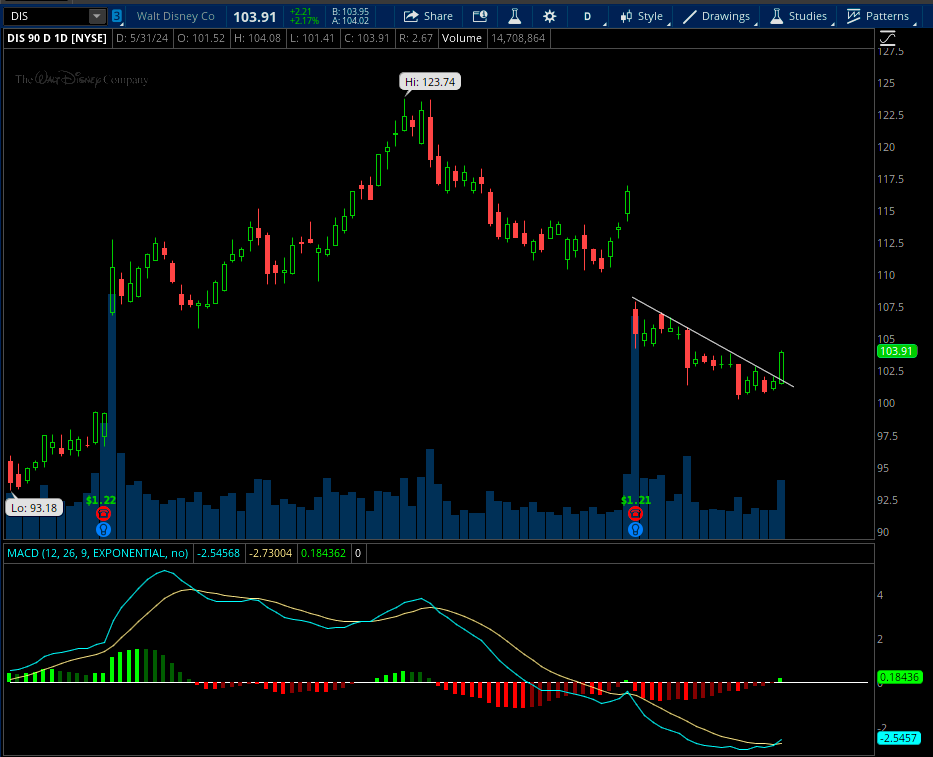The height and width of the screenshot is (757, 933).
Task: Click the MACD (12, 26, 9, EXPONENTIAL, no) label
Action: point(98,553)
